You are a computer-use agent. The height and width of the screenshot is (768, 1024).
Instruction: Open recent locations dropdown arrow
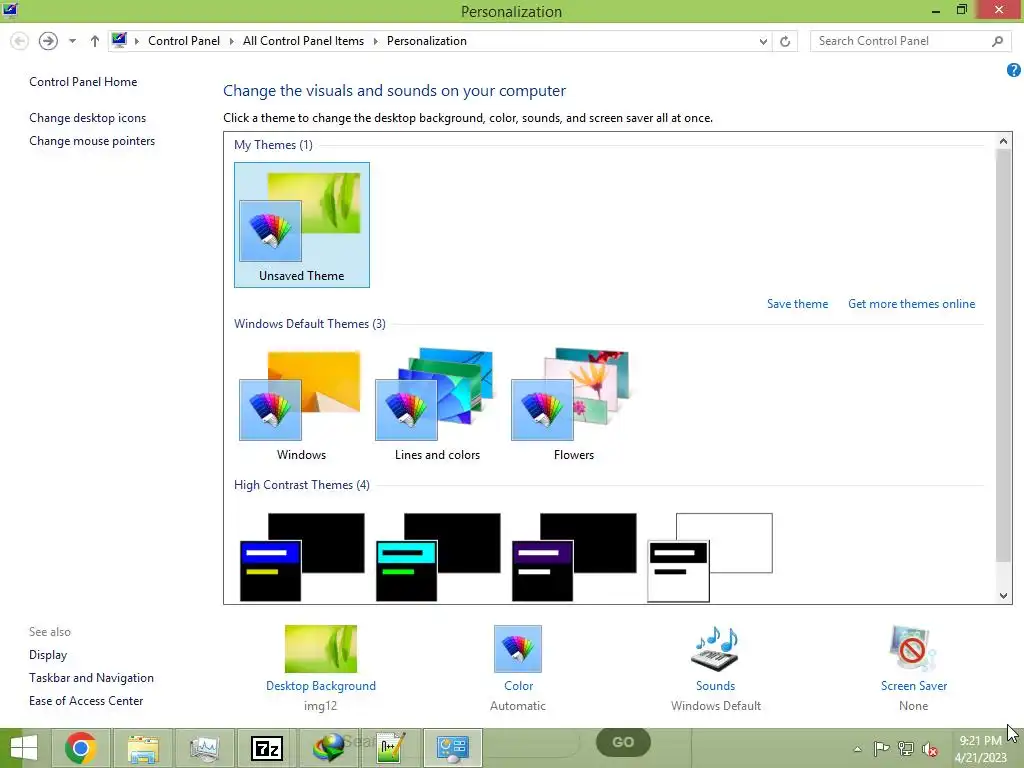tap(72, 41)
